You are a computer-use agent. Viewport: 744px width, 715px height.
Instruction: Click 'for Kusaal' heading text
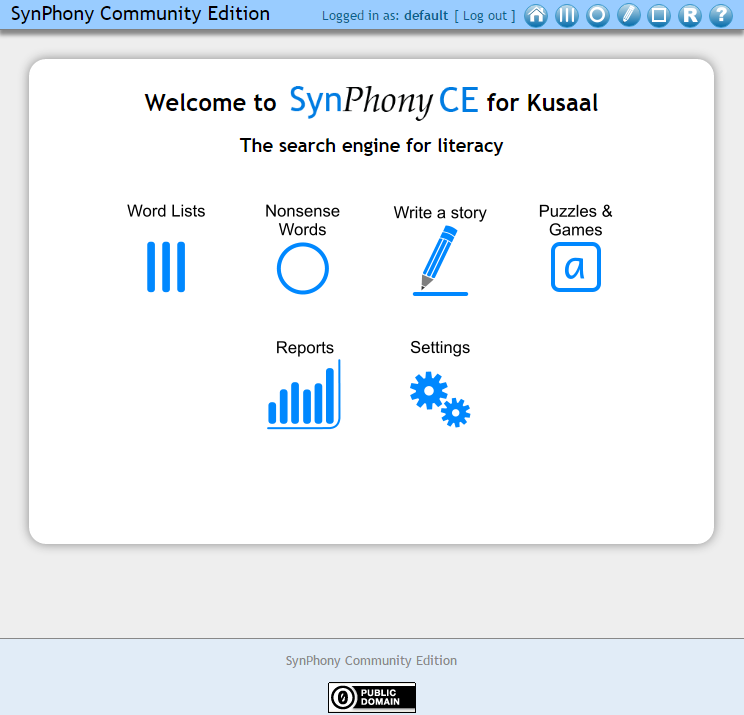tap(542, 103)
